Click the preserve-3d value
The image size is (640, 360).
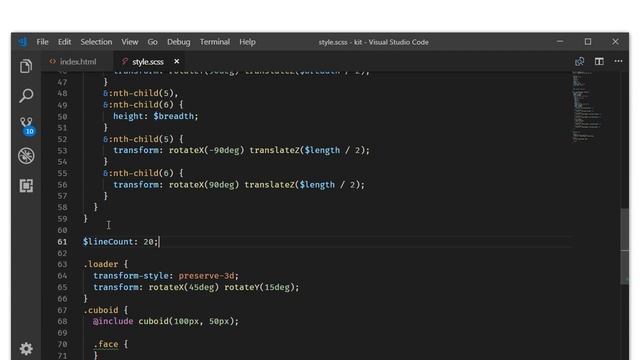pos(206,276)
